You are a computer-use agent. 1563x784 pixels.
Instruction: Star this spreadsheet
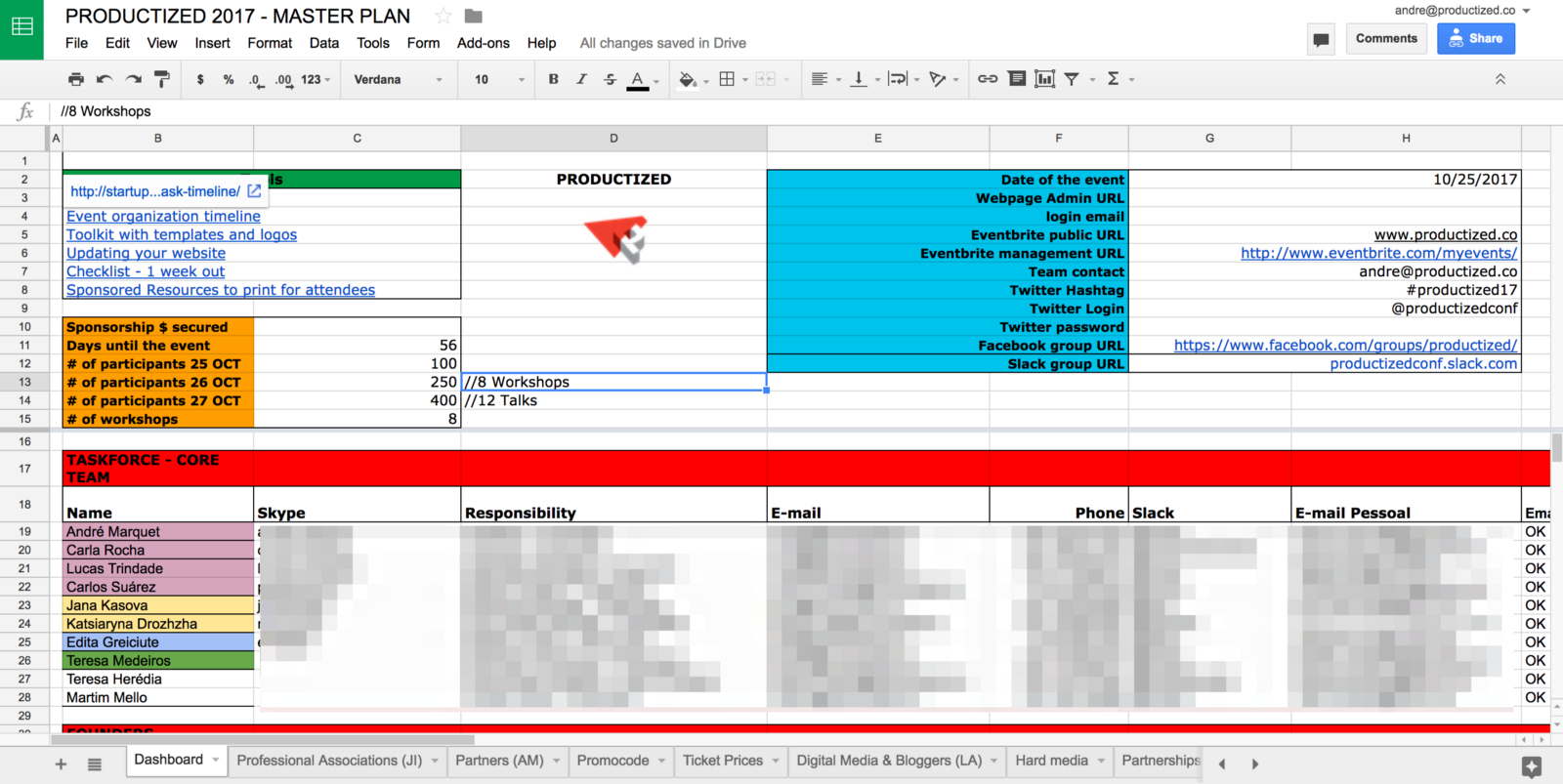[x=444, y=16]
